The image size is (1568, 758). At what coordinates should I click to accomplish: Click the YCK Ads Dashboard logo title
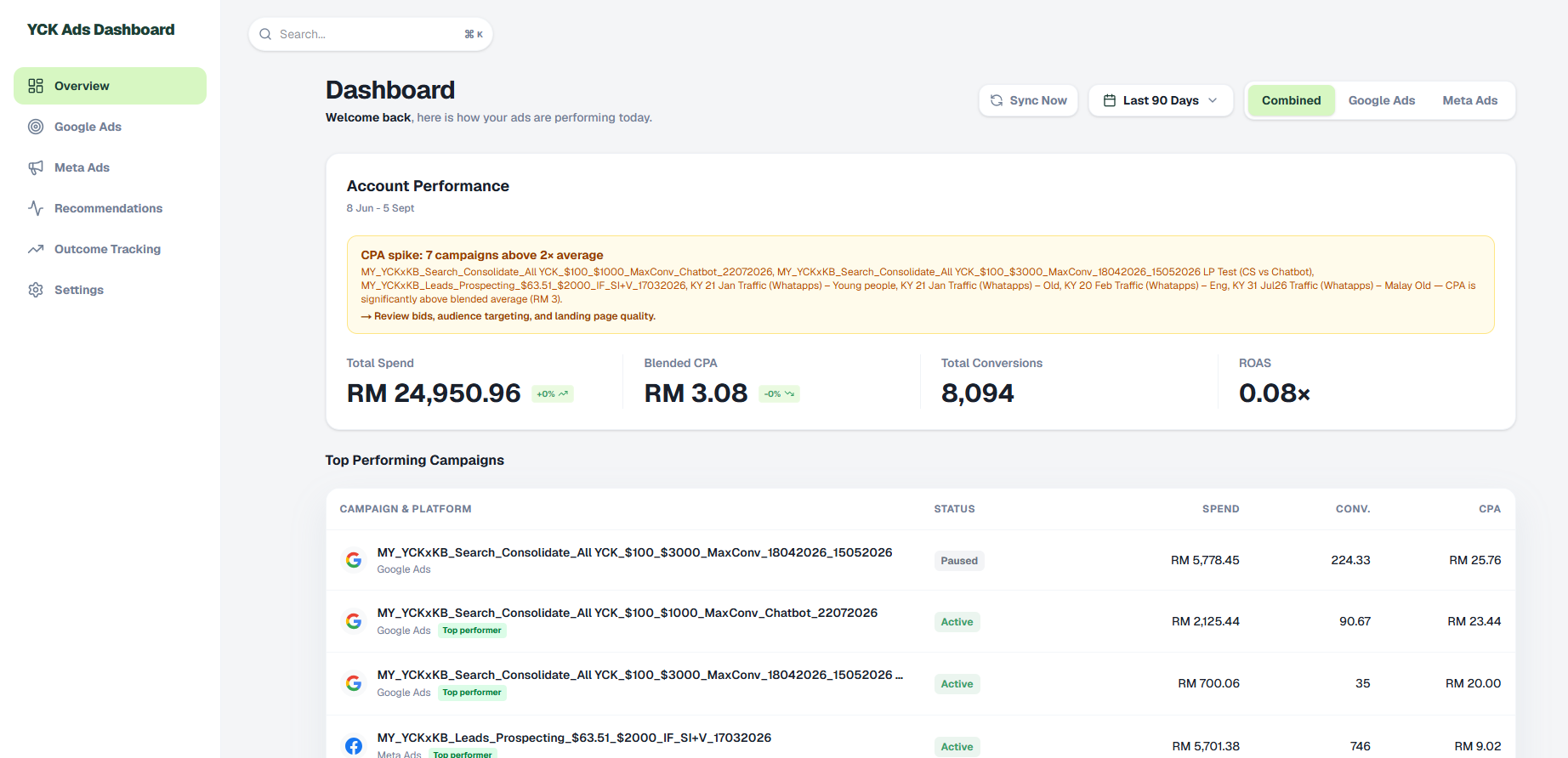pyautogui.click(x=100, y=30)
